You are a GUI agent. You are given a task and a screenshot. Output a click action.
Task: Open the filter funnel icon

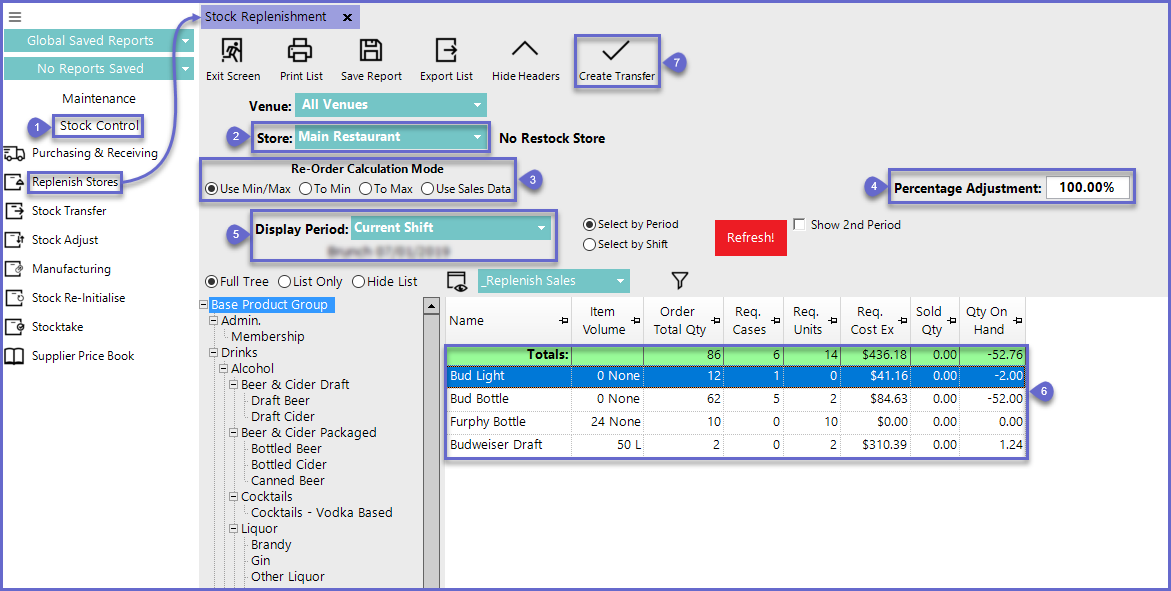pos(680,281)
